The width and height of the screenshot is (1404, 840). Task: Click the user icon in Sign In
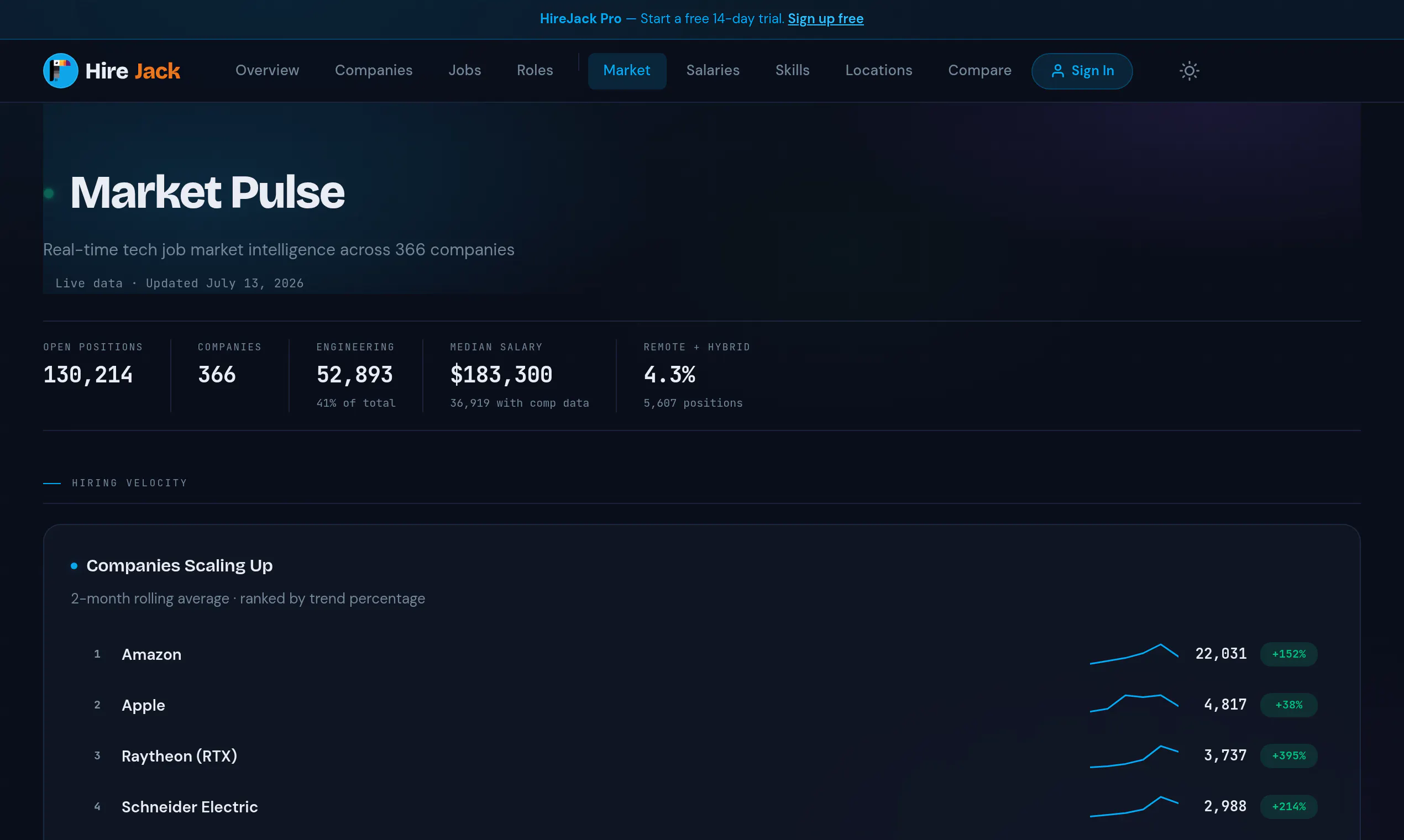point(1057,71)
